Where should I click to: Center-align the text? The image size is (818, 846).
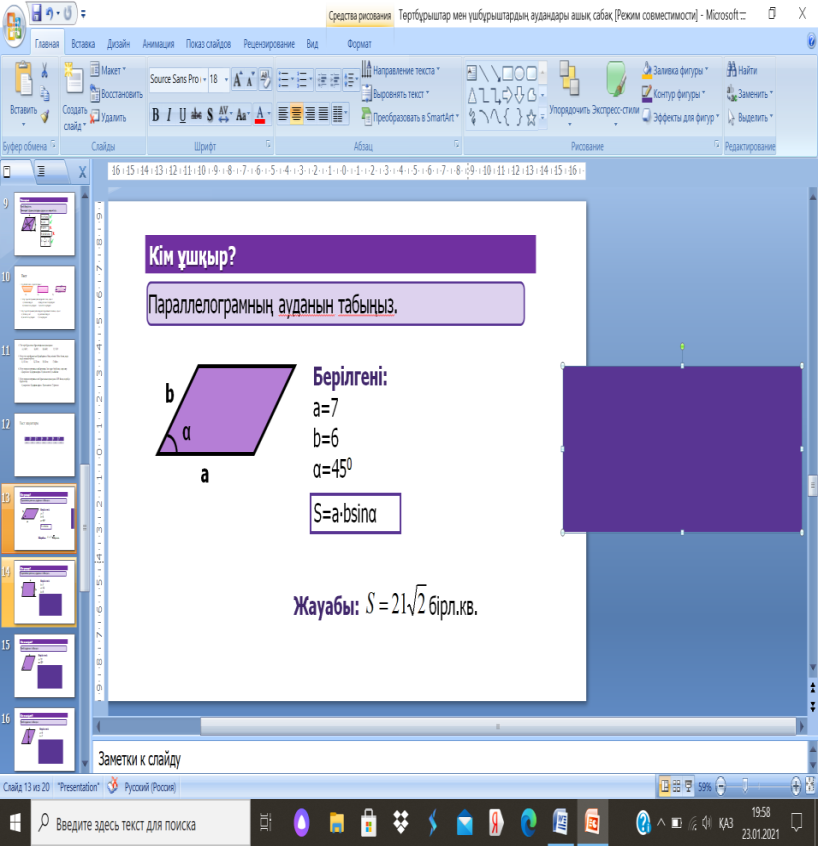tap(296, 114)
